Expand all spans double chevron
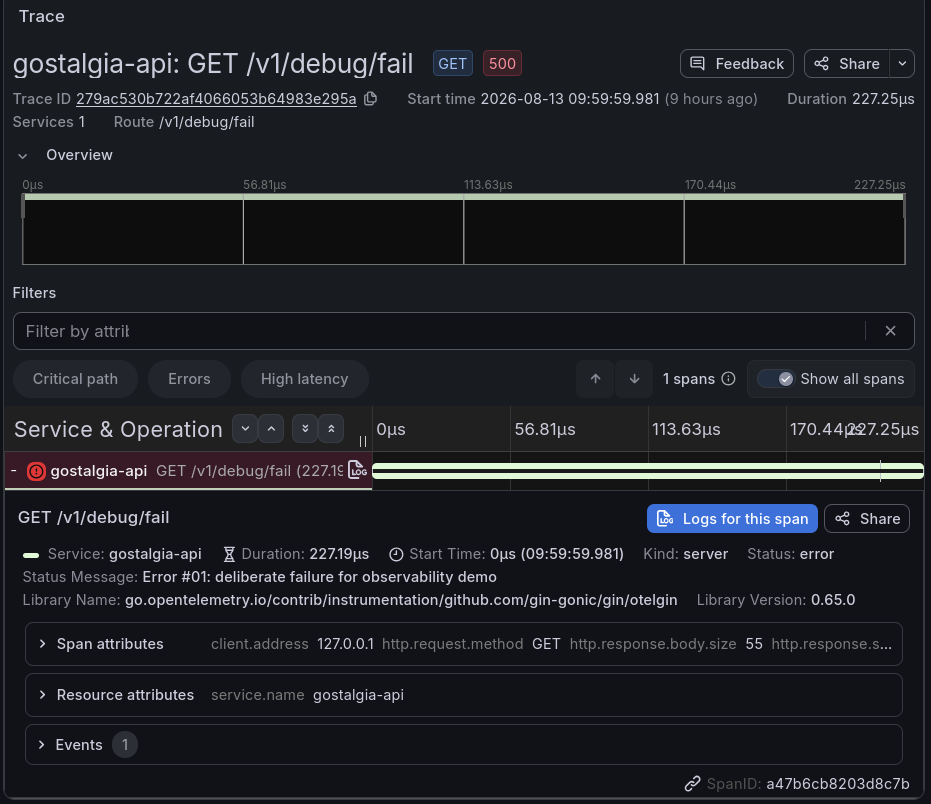This screenshot has height=804, width=931. [305, 429]
